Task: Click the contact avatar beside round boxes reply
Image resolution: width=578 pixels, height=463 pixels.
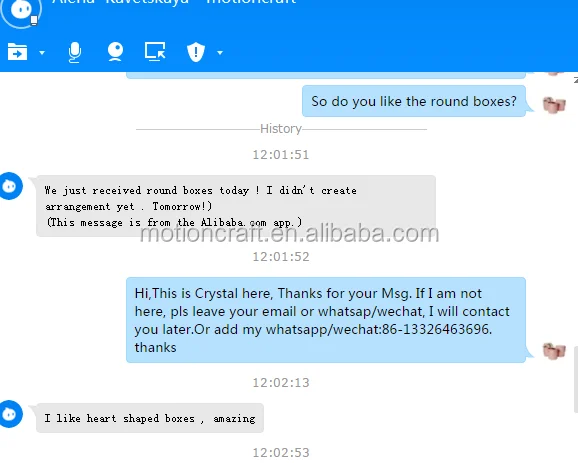Action: point(11,186)
